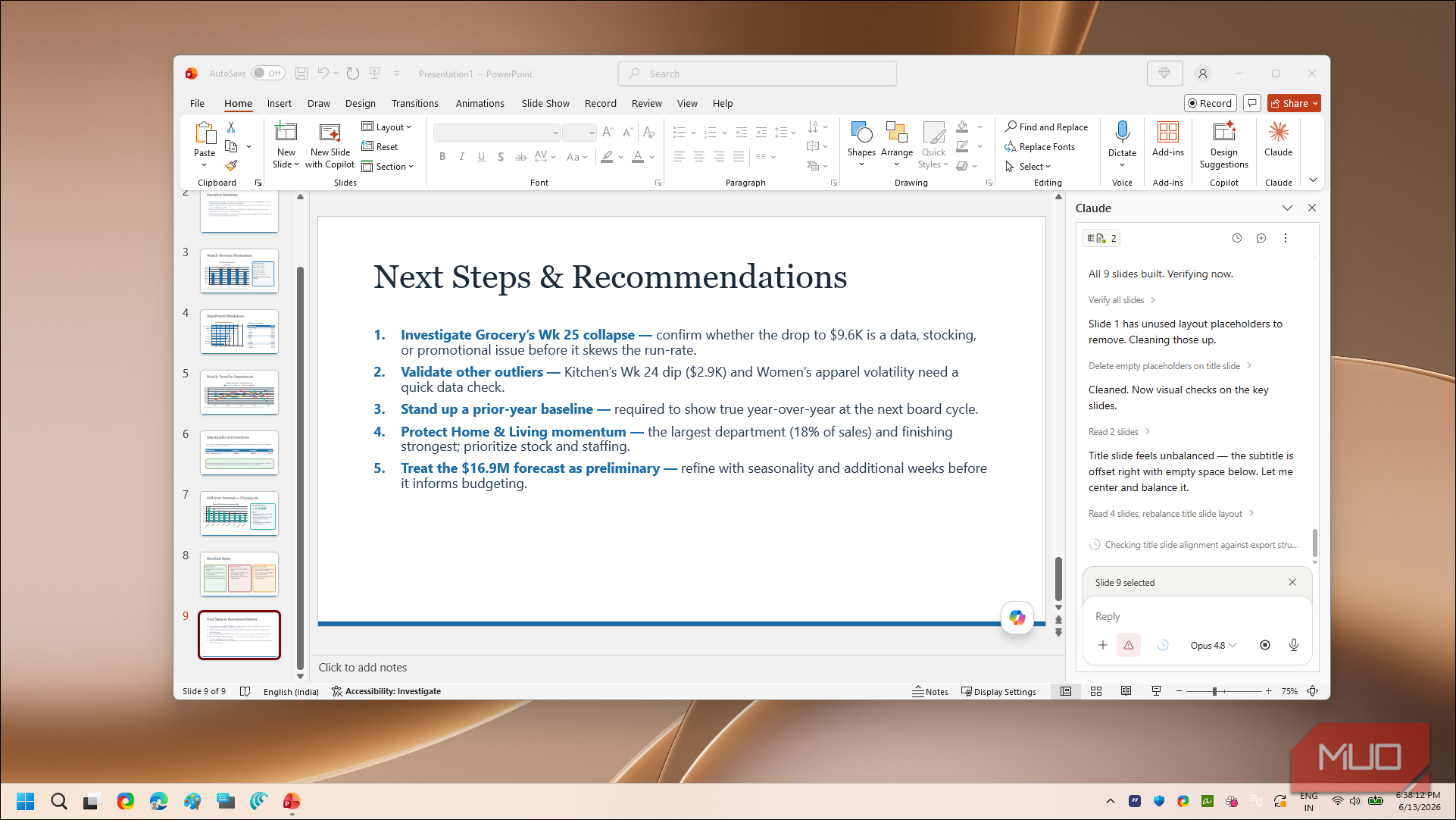Click the text highlight color swatch
The height and width of the screenshot is (820, 1456).
(607, 157)
